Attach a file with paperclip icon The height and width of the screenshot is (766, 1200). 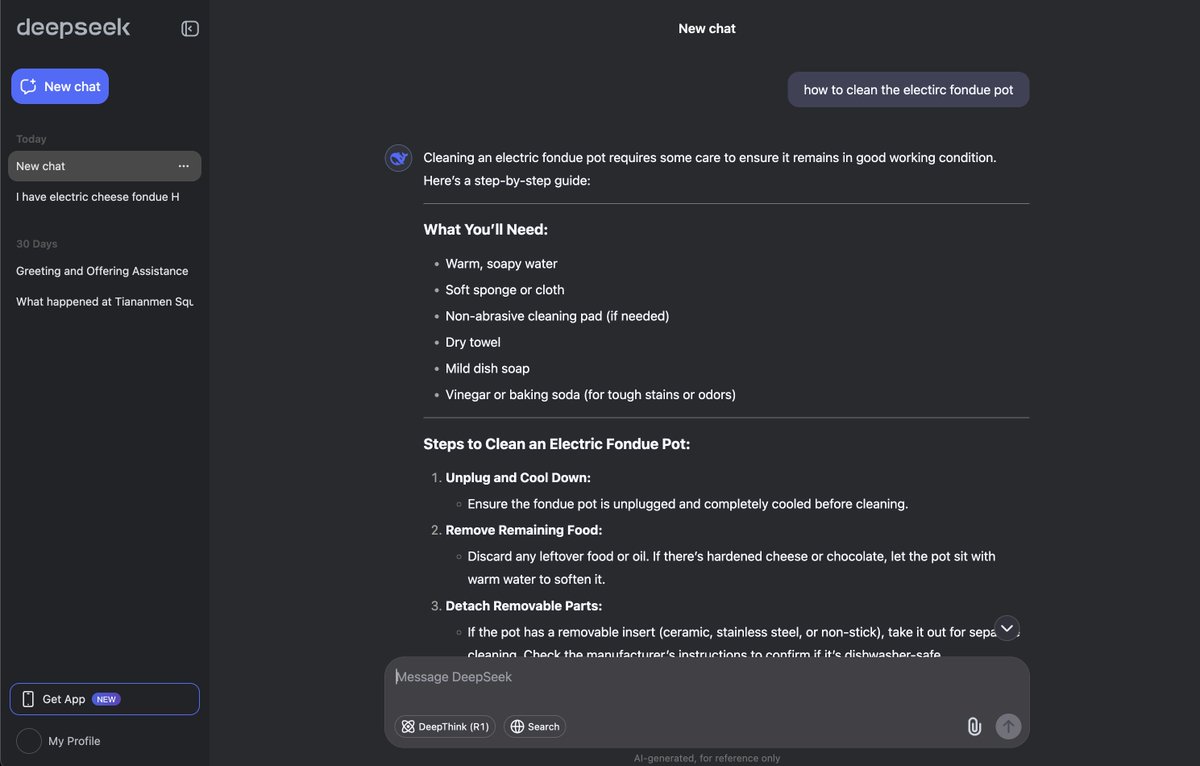(x=974, y=727)
